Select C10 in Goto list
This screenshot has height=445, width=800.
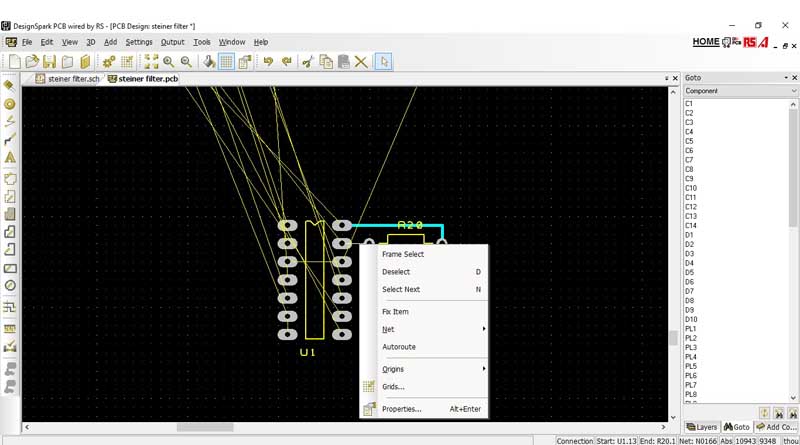point(691,188)
